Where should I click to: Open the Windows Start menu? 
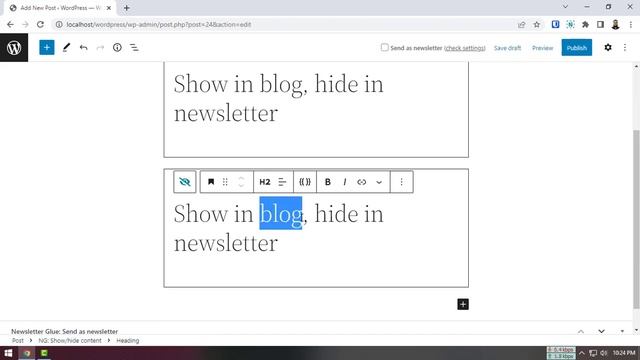pos(8,353)
